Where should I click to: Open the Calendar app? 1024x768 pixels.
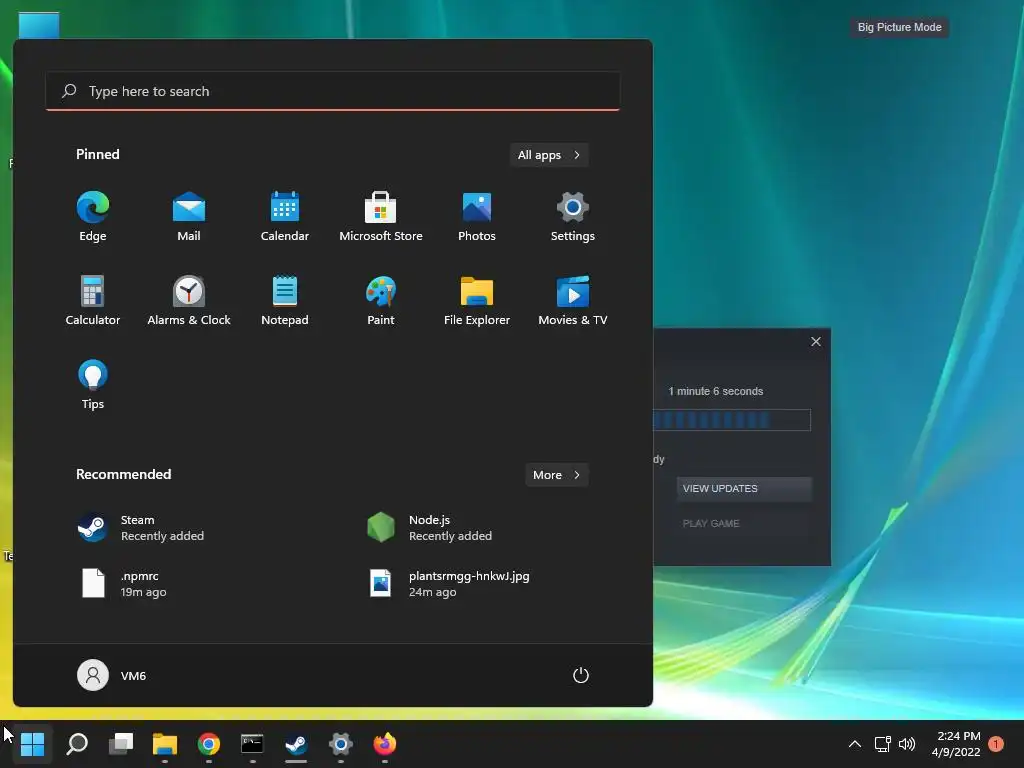pos(285,217)
